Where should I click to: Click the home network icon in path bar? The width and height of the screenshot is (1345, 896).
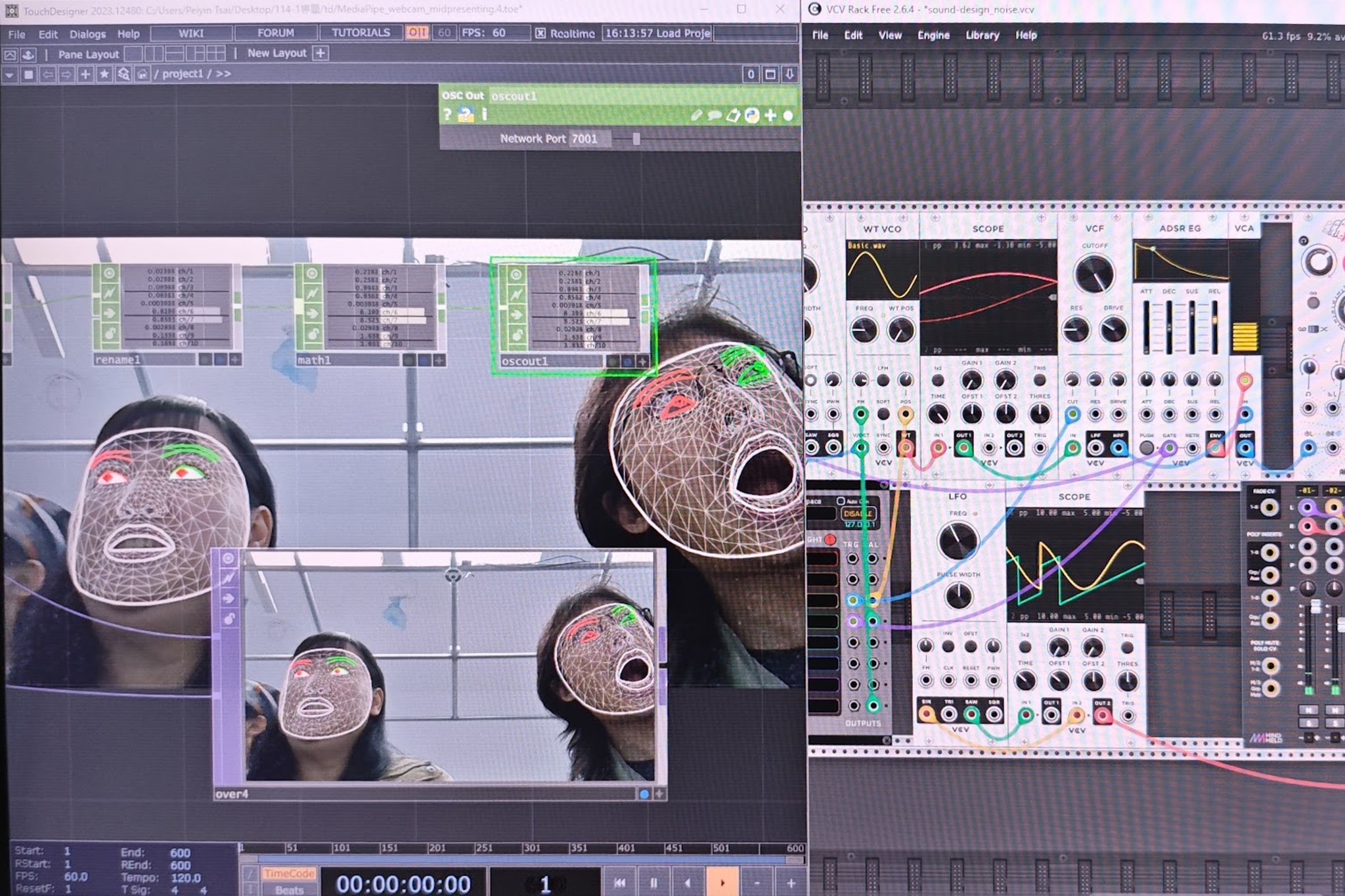point(142,74)
